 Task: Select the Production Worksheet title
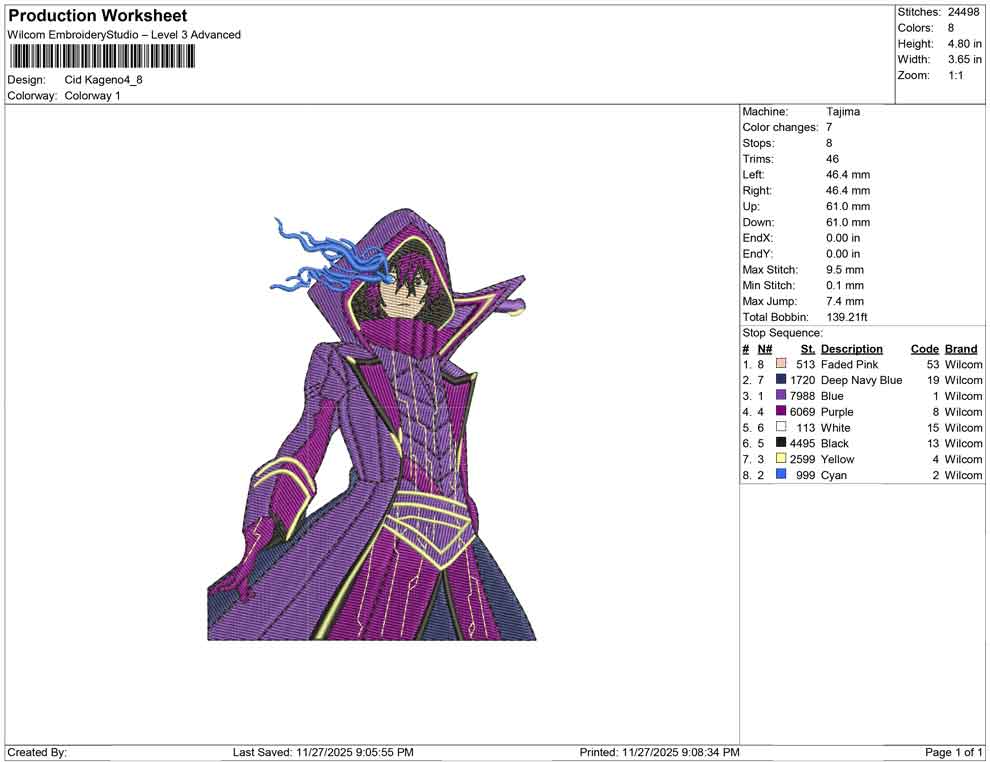coord(98,16)
